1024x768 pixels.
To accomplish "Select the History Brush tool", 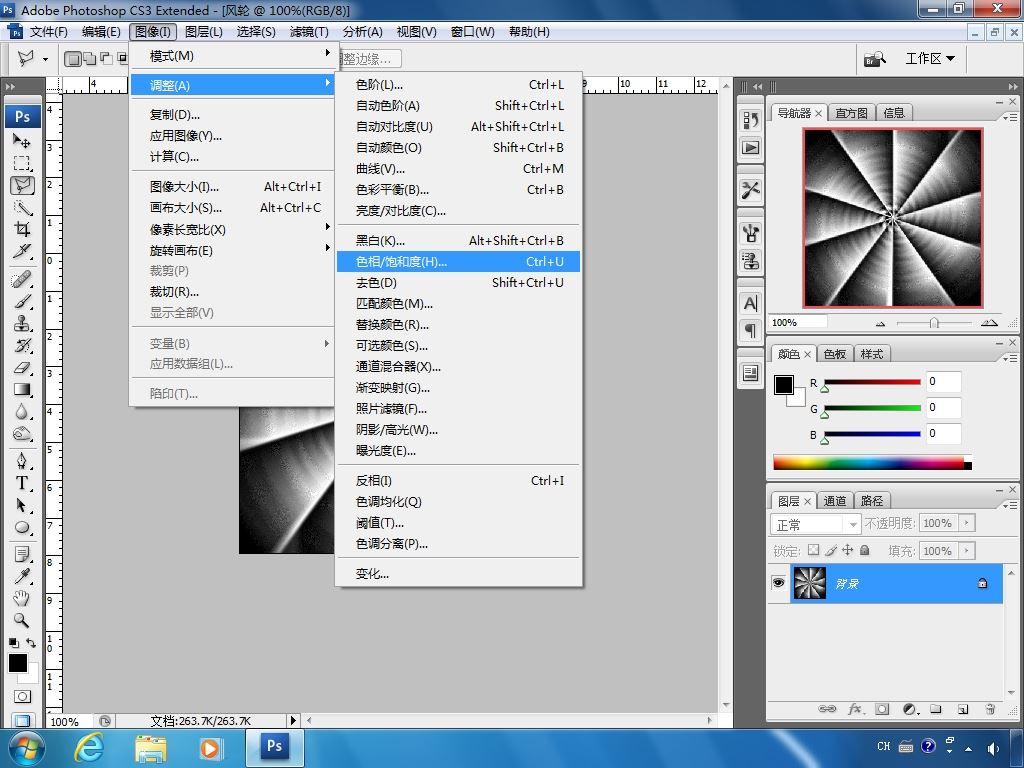I will 22,345.
